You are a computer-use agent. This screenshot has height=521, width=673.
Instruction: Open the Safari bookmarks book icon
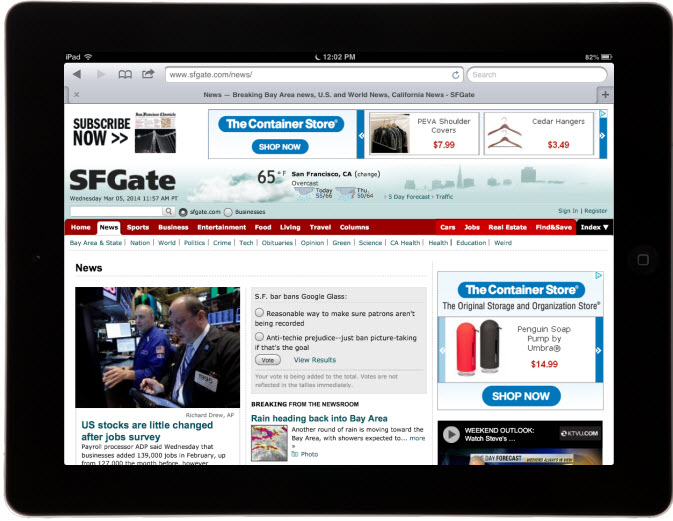pyautogui.click(x=125, y=75)
